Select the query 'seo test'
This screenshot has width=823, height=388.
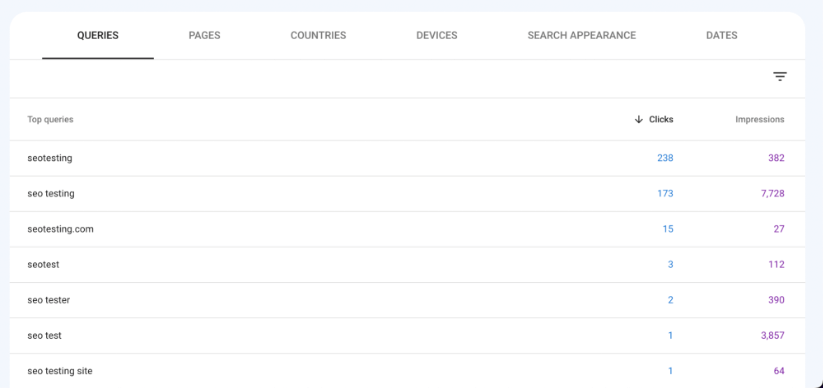(44, 335)
